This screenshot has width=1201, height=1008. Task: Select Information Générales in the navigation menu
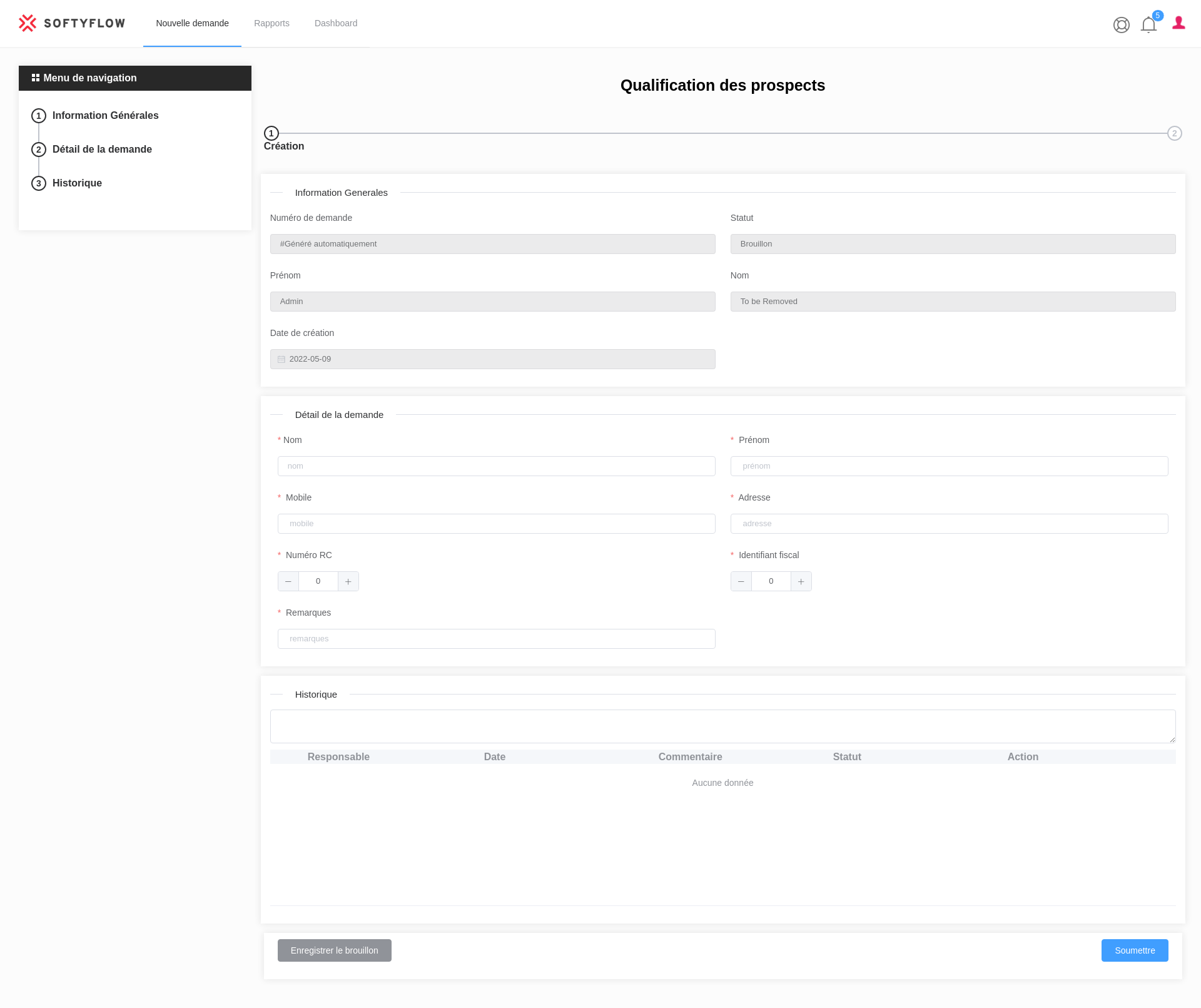pos(104,115)
